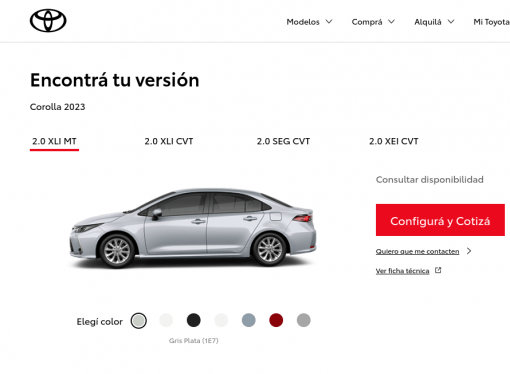
Task: Click the Corolla 2023 subtitle
Action: click(x=57, y=107)
